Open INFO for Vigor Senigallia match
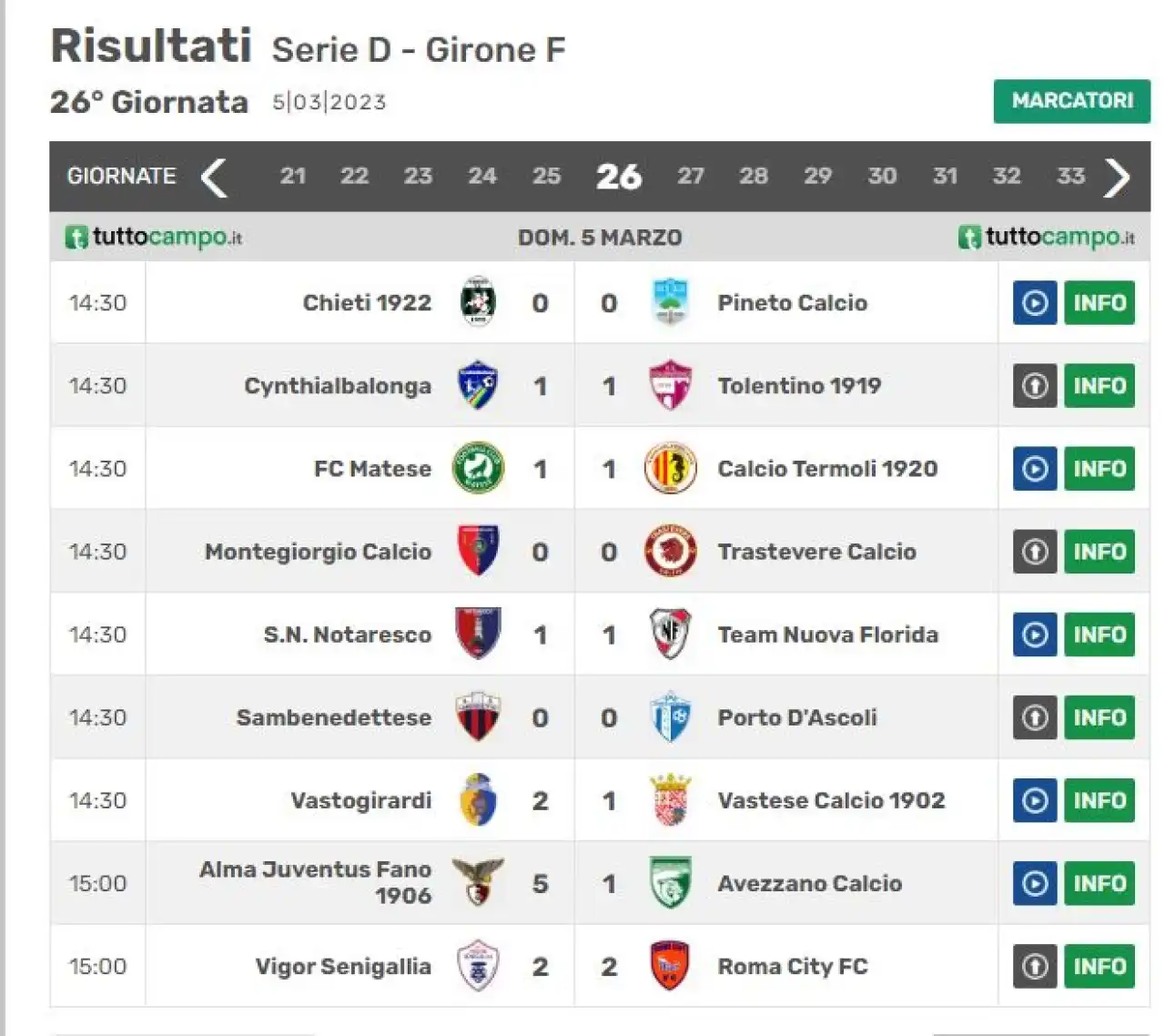 [1099, 967]
